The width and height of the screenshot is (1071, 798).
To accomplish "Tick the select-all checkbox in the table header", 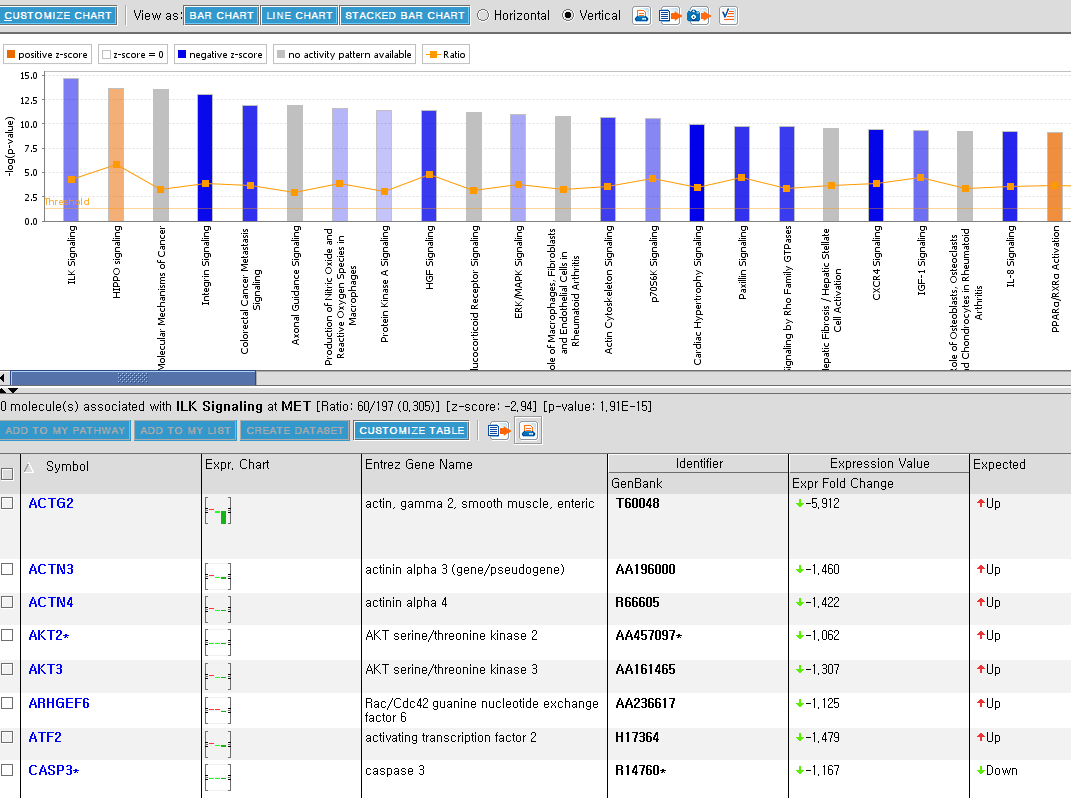I will click(7, 474).
